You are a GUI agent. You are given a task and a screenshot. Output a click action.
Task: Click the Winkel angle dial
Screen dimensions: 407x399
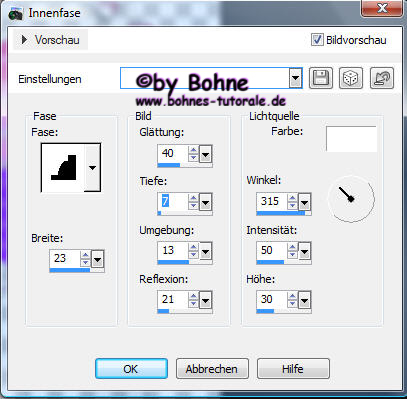coord(351,199)
